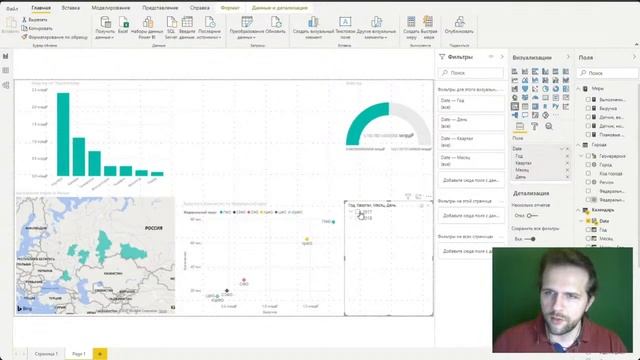This screenshot has height=360, width=640.
Task: Expand the Date hierarchy in Fields
Action: tap(582, 221)
